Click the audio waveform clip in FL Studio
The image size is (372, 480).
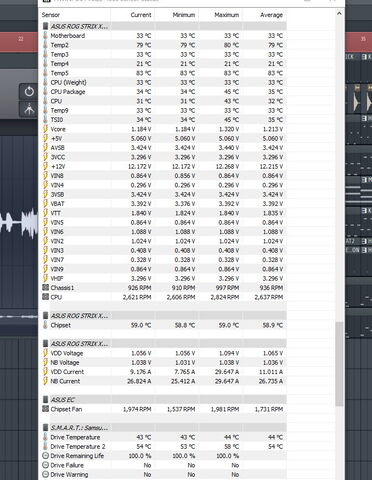tap(19, 223)
